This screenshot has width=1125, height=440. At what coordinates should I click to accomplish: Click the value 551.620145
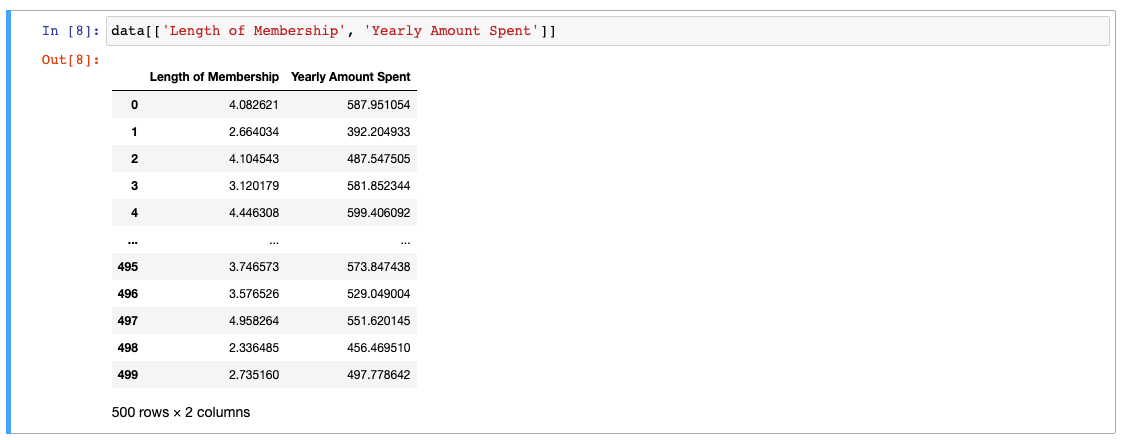[x=378, y=321]
